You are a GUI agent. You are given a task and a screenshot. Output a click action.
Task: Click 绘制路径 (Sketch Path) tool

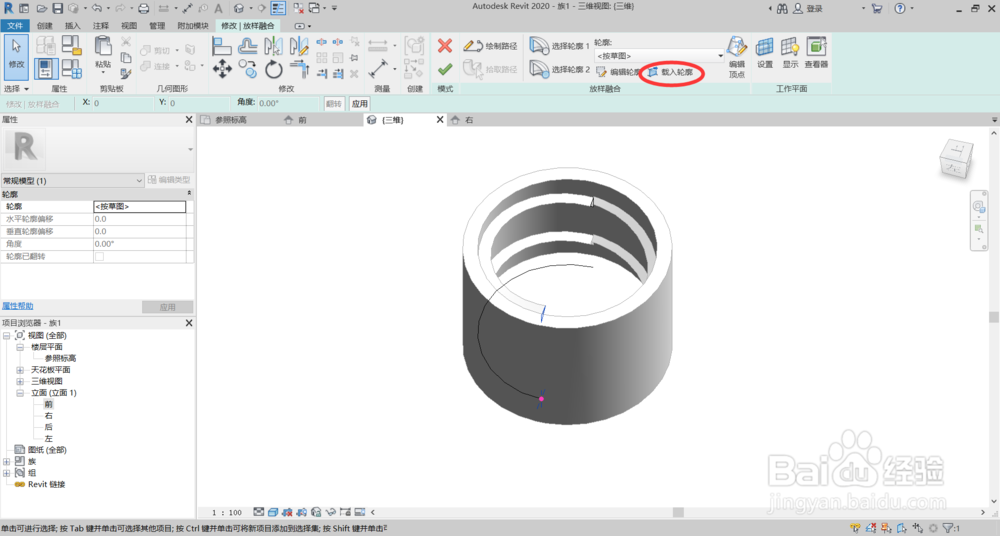[490, 46]
